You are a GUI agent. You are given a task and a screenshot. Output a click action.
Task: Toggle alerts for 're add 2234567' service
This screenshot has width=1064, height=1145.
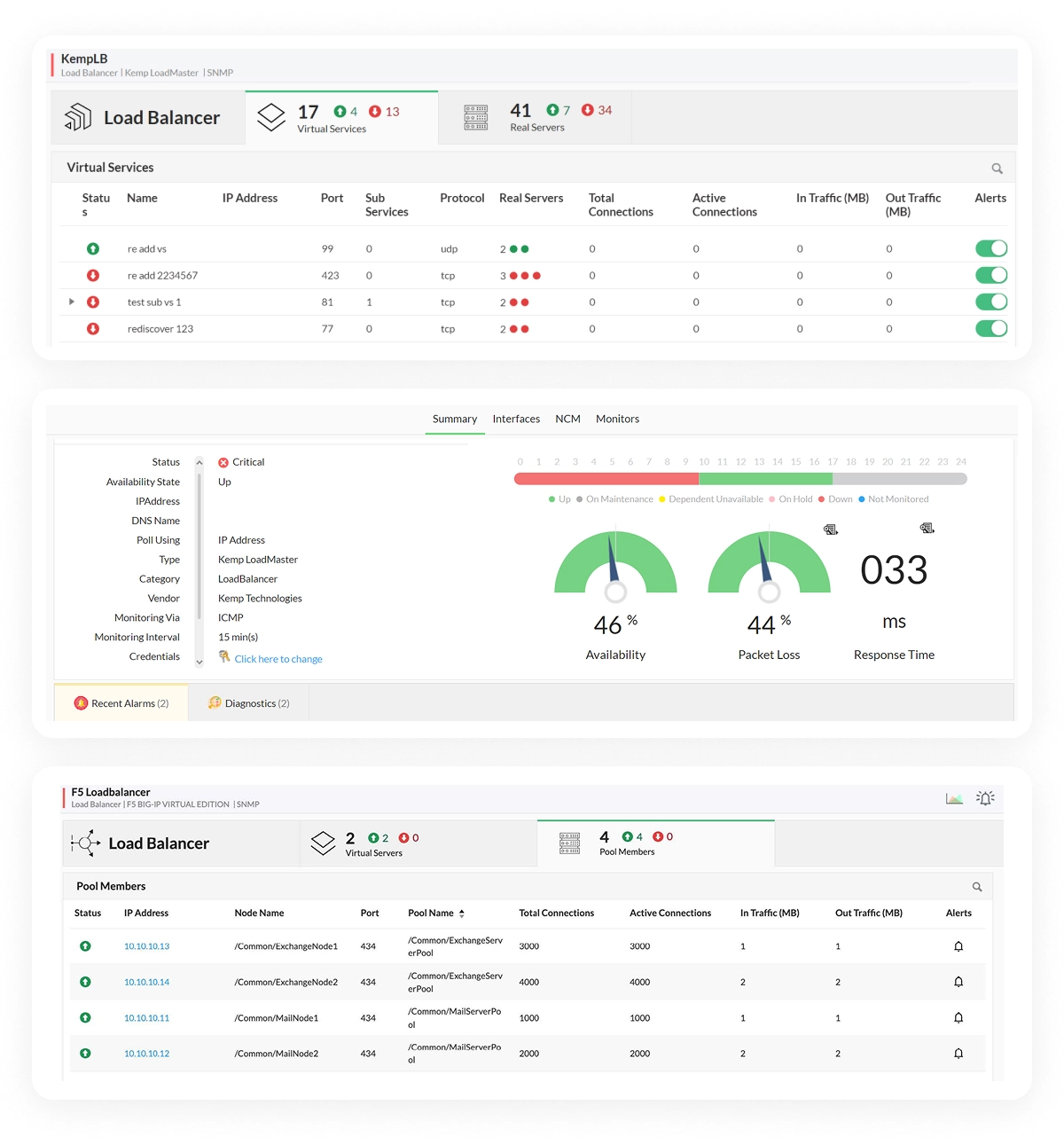pos(990,275)
